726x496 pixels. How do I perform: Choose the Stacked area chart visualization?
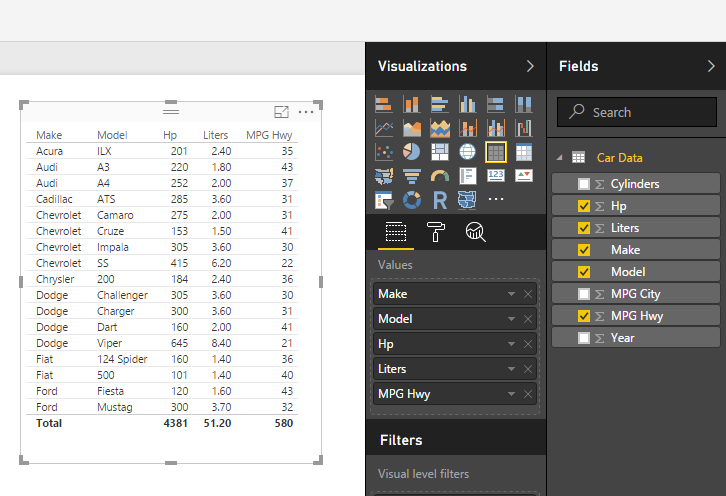(439, 128)
